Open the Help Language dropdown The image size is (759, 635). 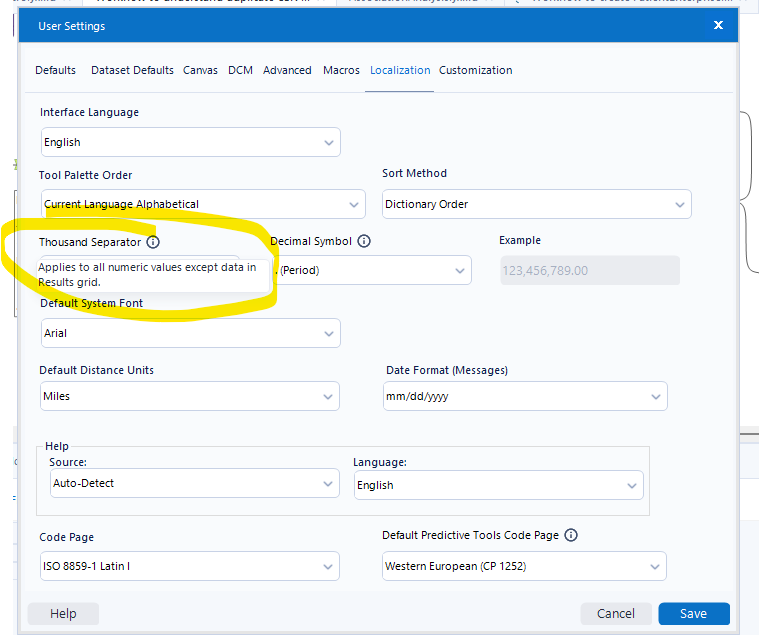(x=499, y=485)
